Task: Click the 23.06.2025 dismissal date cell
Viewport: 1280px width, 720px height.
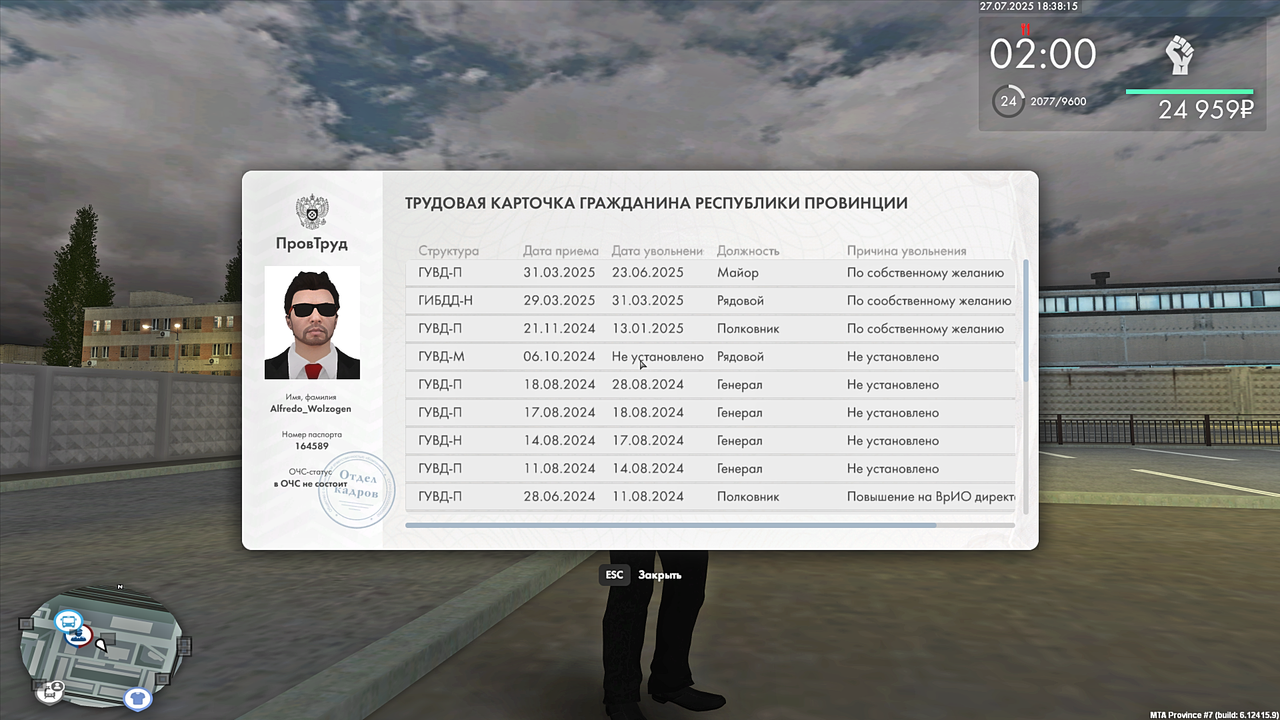Action: 648,273
